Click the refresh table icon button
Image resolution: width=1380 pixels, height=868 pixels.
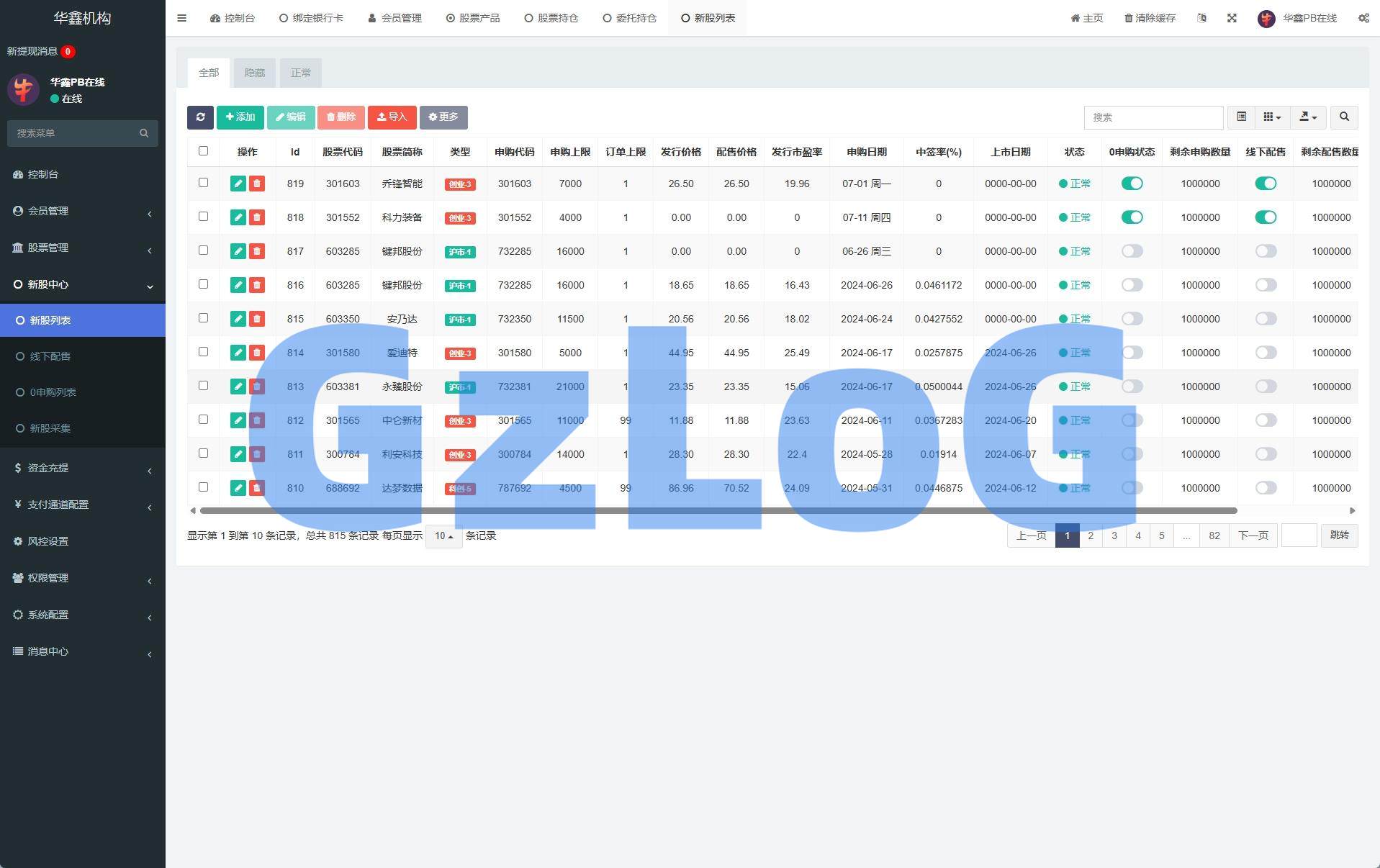pyautogui.click(x=200, y=117)
